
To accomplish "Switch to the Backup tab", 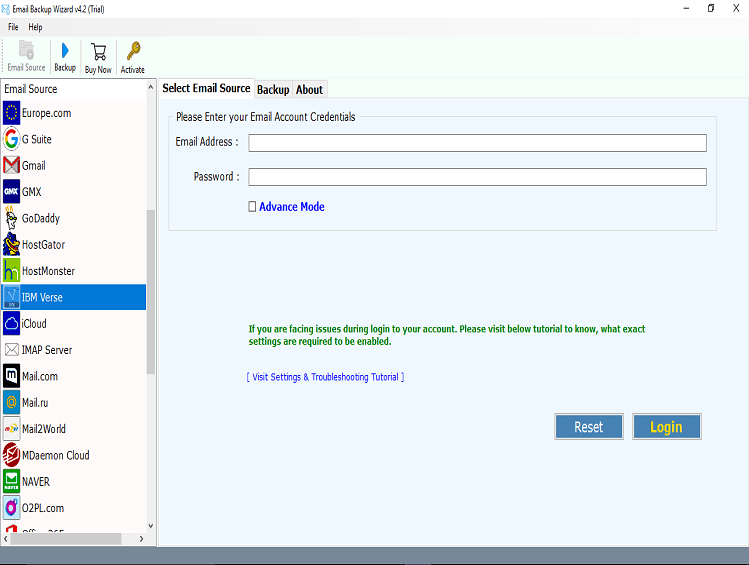I will pos(273,90).
